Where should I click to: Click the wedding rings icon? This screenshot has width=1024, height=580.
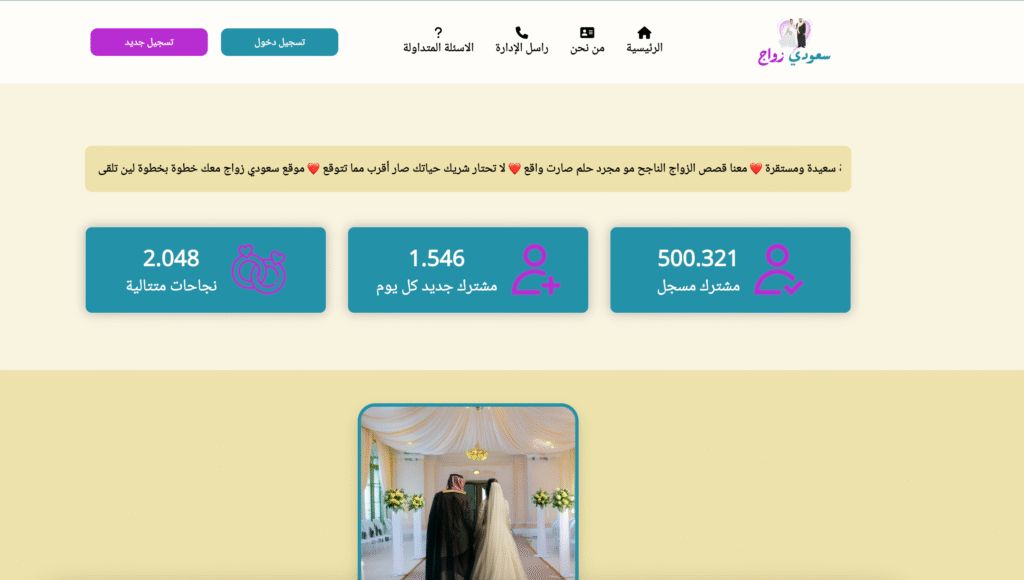259,270
